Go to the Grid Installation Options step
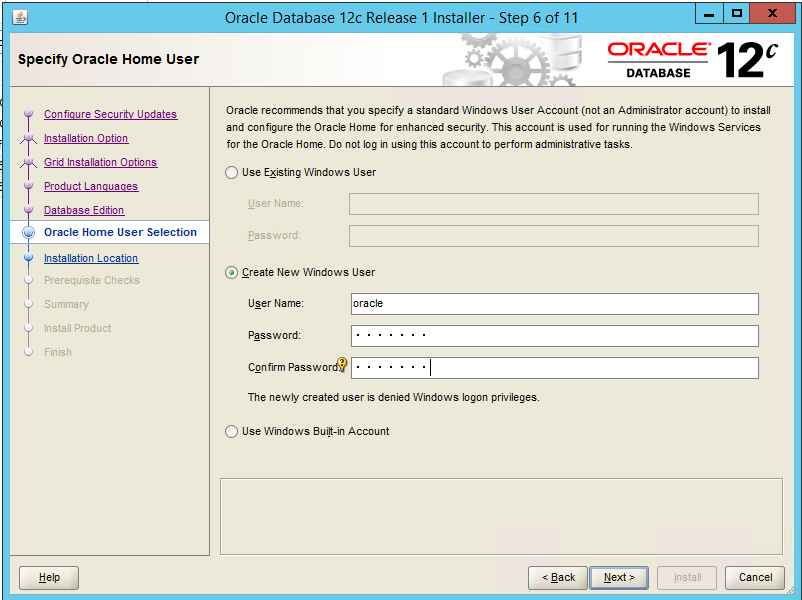 click(x=100, y=163)
